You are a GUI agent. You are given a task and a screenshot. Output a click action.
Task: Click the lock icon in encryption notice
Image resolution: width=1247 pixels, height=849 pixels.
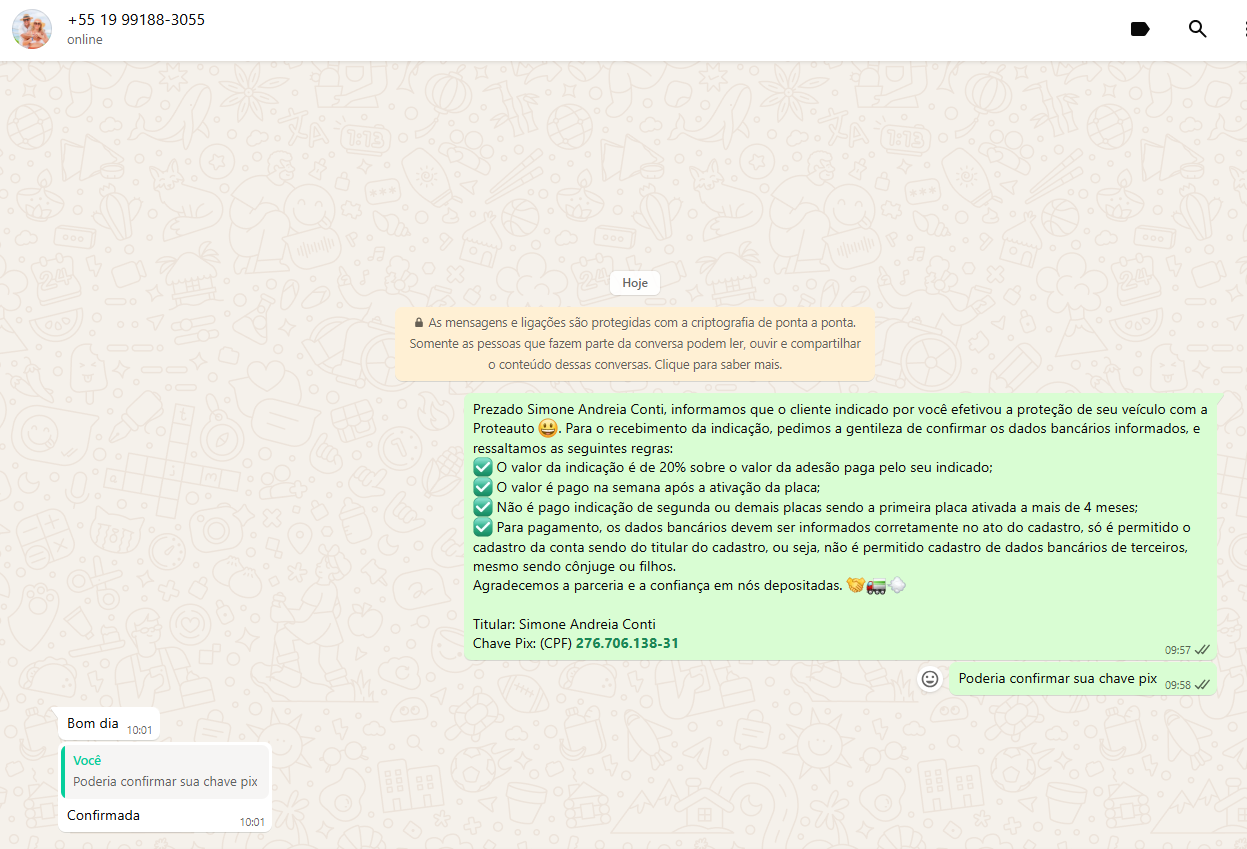(418, 323)
